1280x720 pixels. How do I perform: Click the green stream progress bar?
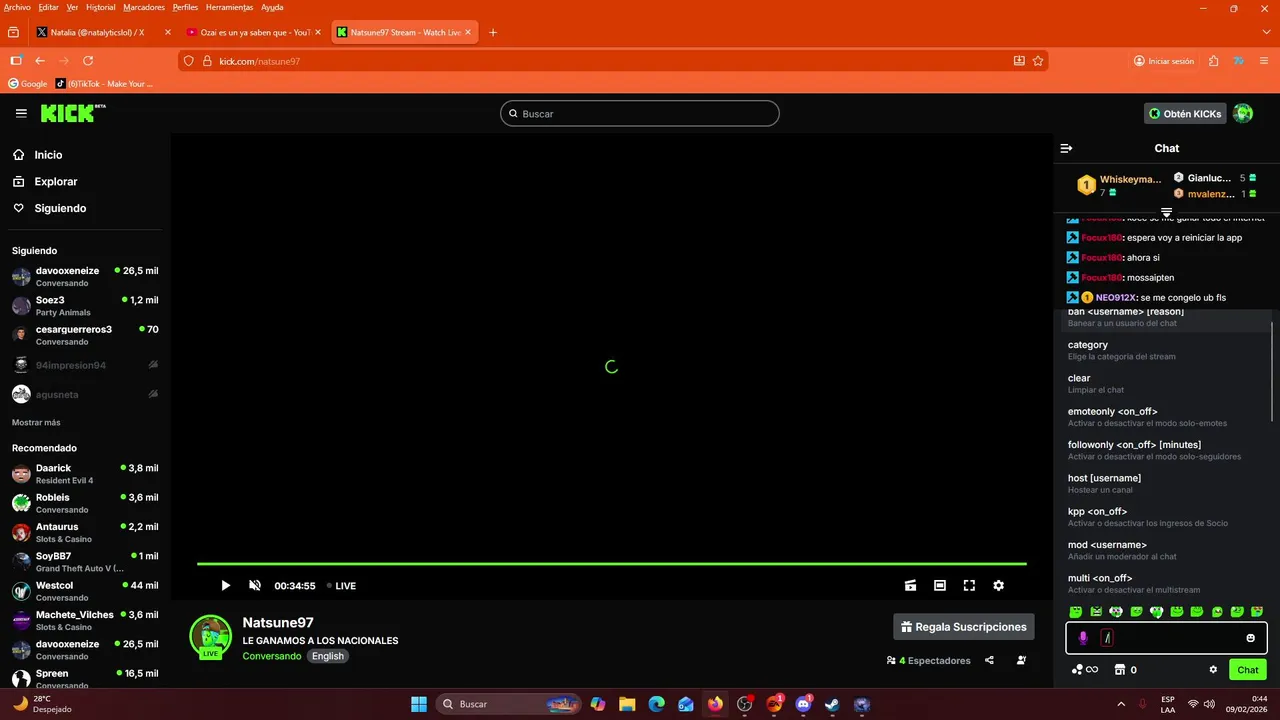tap(612, 564)
